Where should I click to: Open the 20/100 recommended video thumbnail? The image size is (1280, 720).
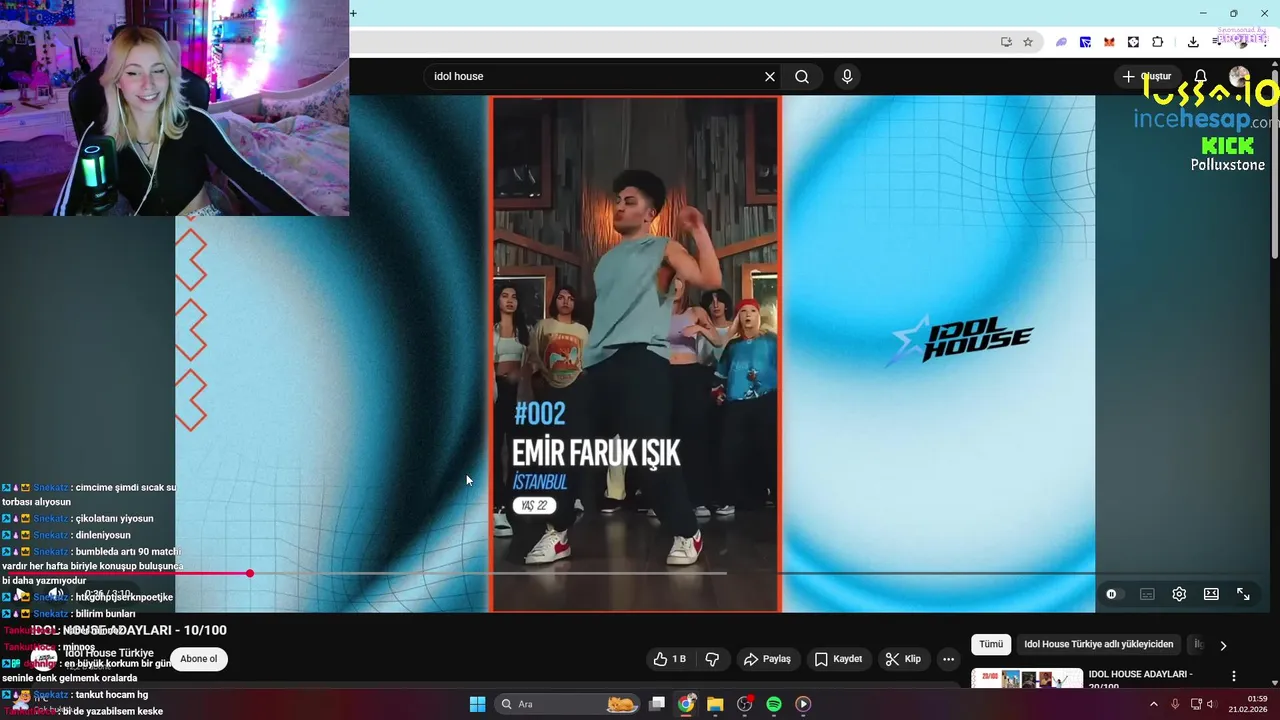coord(1027,679)
